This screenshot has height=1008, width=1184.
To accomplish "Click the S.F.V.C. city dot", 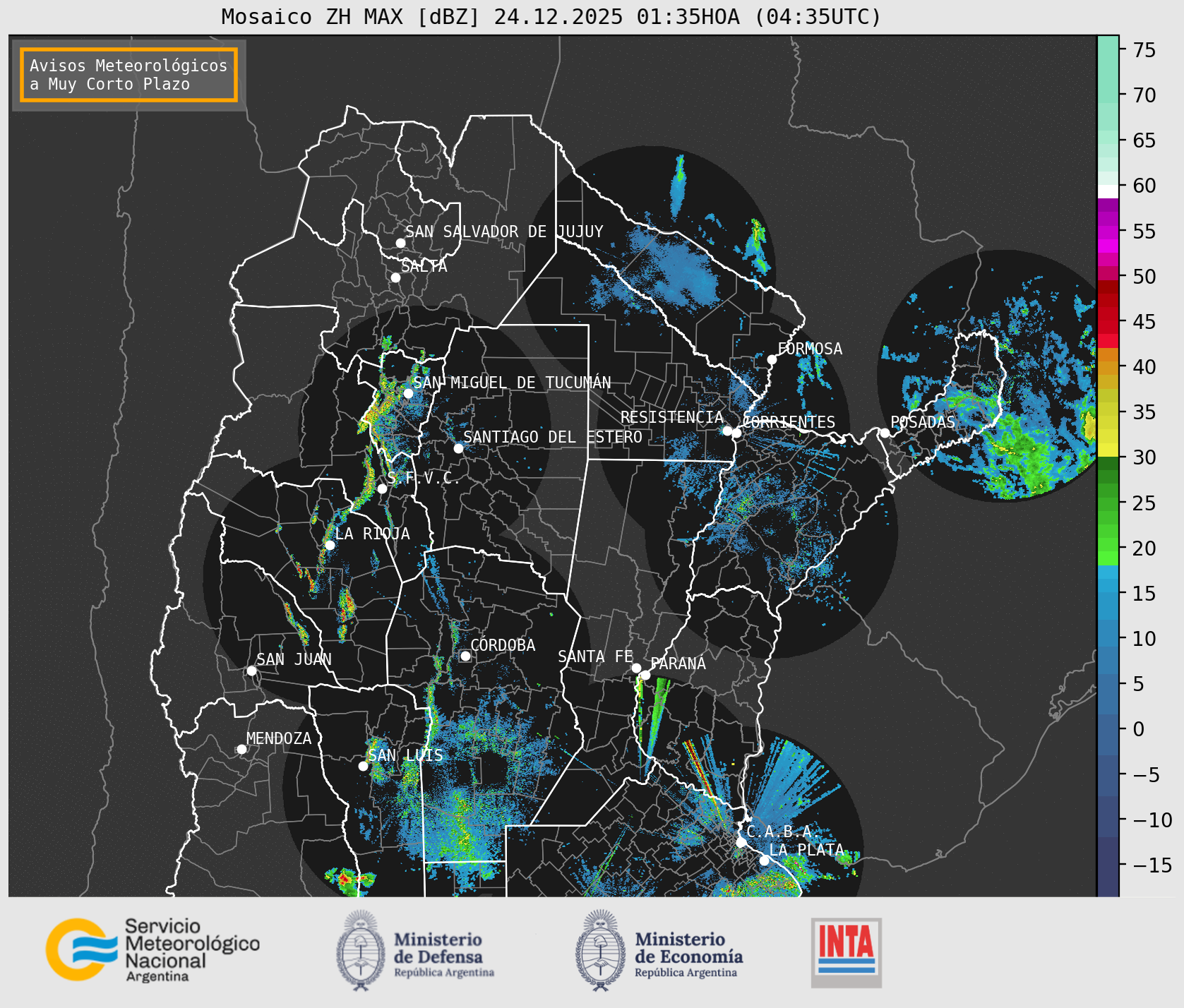I will tap(382, 488).
